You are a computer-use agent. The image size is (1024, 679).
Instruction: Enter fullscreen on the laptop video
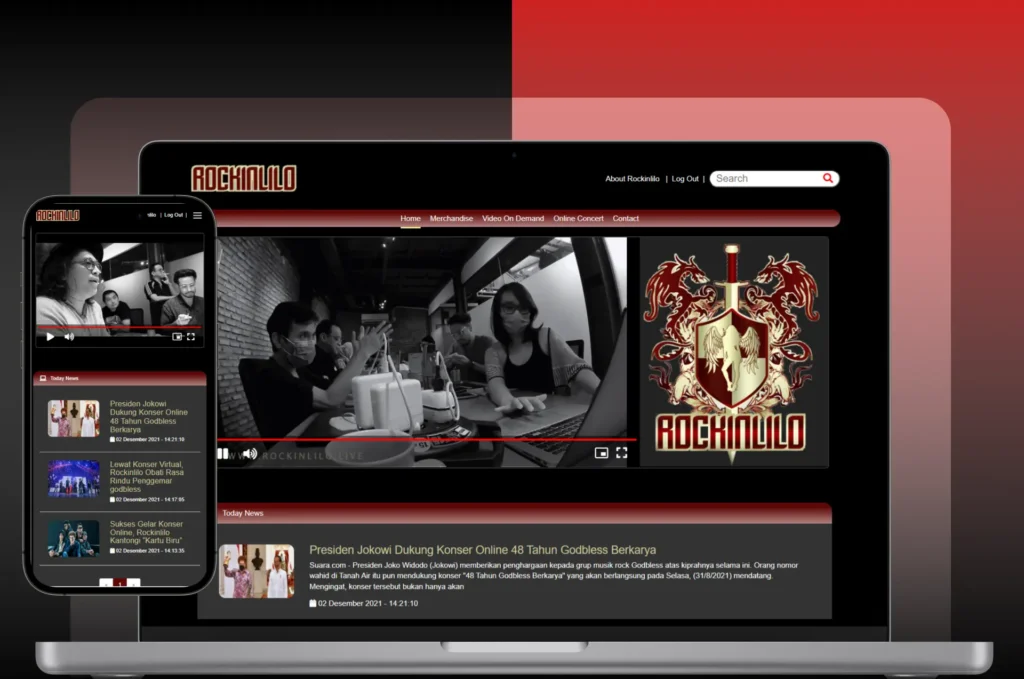622,452
